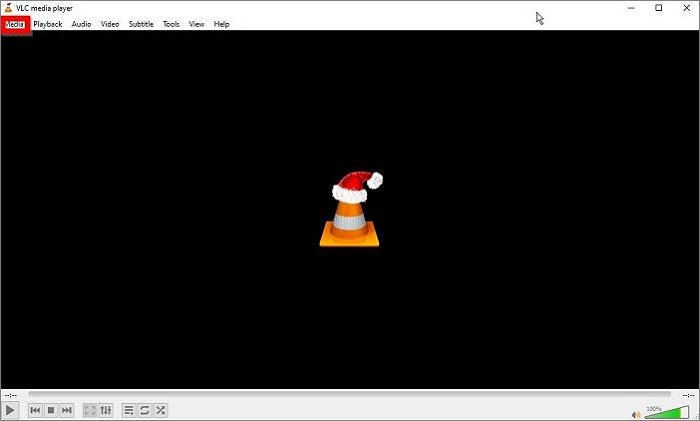Image resolution: width=700 pixels, height=421 pixels.
Task: Click the seek bar timeline
Action: click(x=349, y=395)
